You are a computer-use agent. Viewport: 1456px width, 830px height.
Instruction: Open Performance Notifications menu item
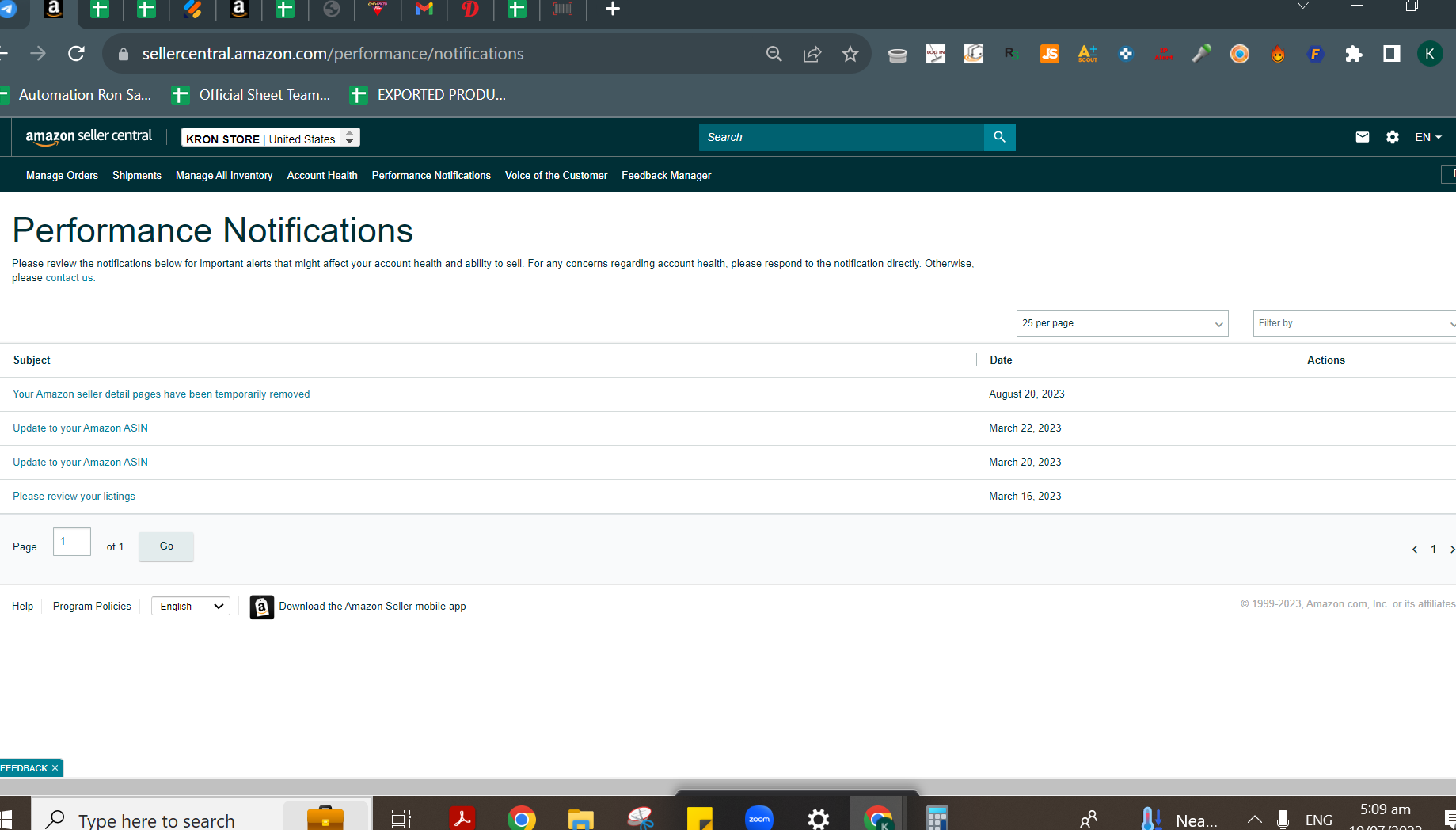[x=431, y=176]
